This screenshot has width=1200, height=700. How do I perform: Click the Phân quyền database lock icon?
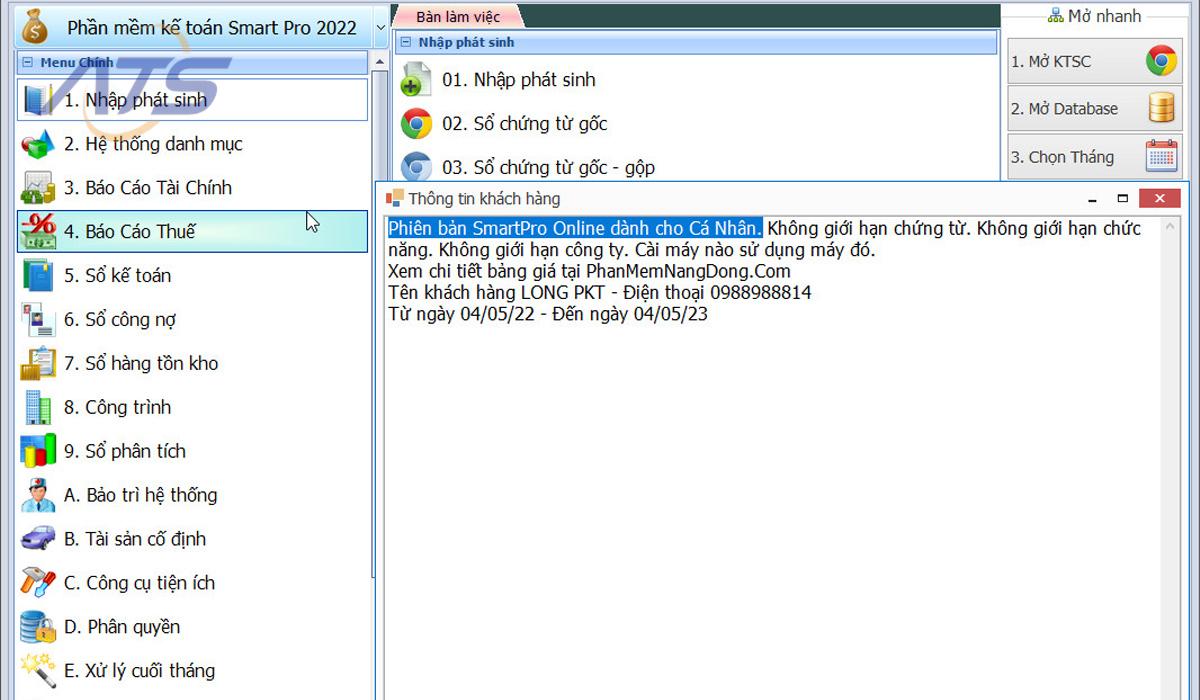tap(38, 627)
